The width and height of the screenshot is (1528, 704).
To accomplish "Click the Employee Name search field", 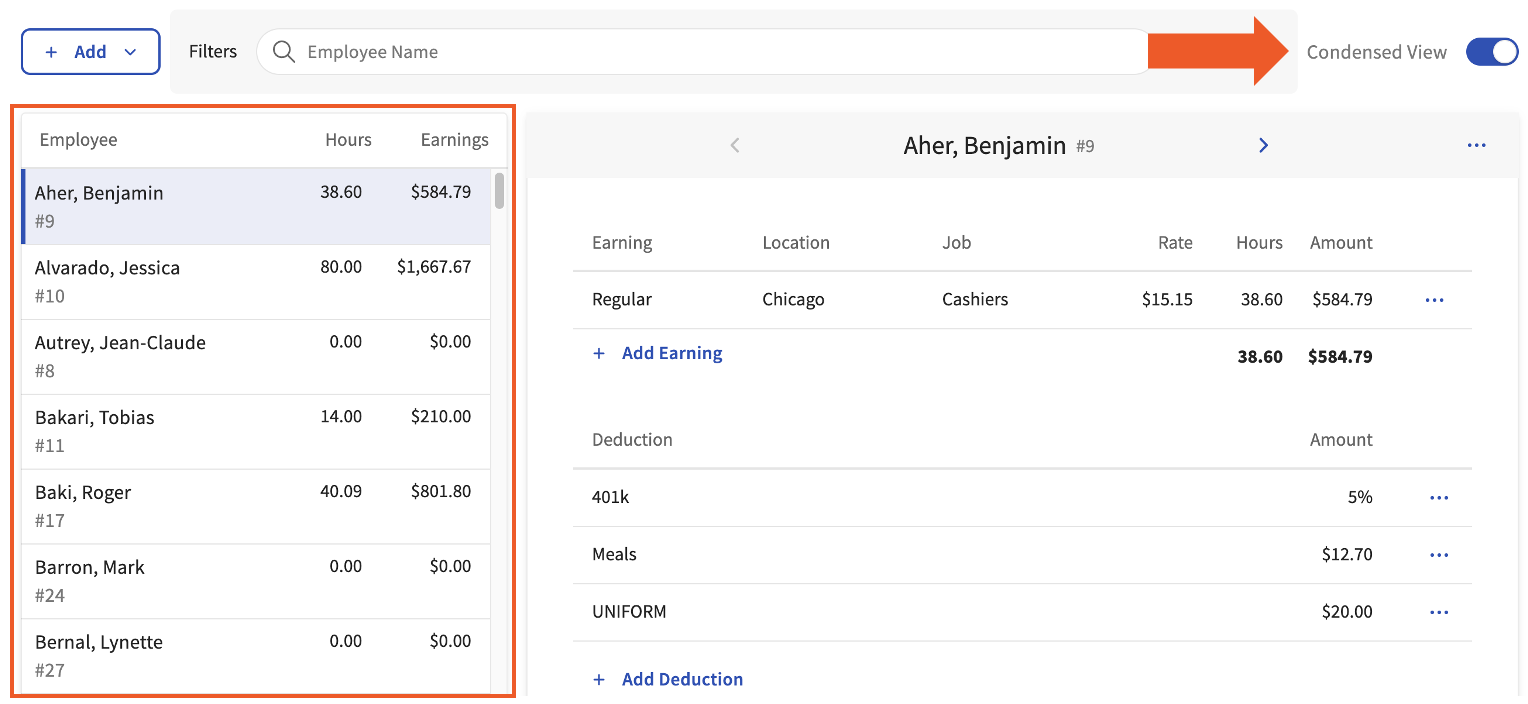I will pyautogui.click(x=700, y=51).
